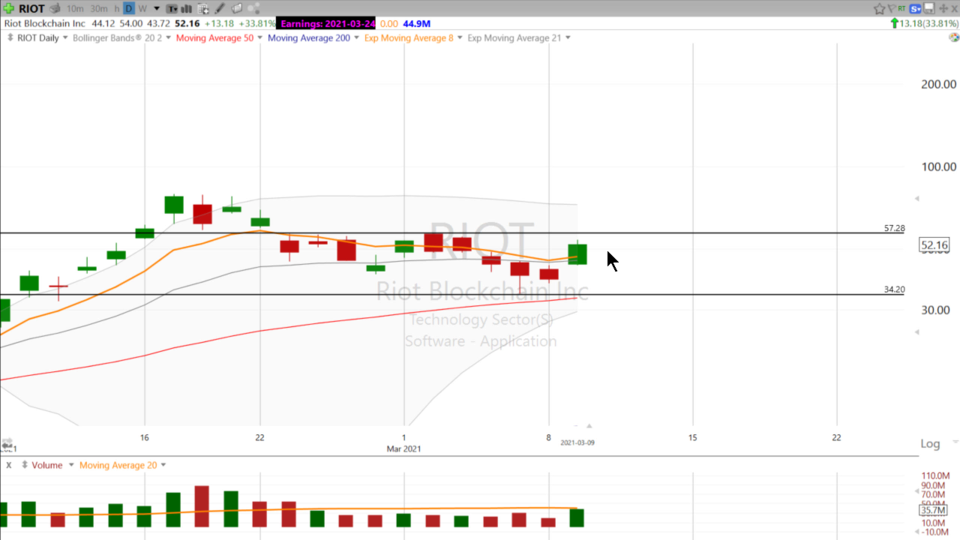Click the templates T icon
Screen dimensions: 960x540
click(x=172, y=9)
